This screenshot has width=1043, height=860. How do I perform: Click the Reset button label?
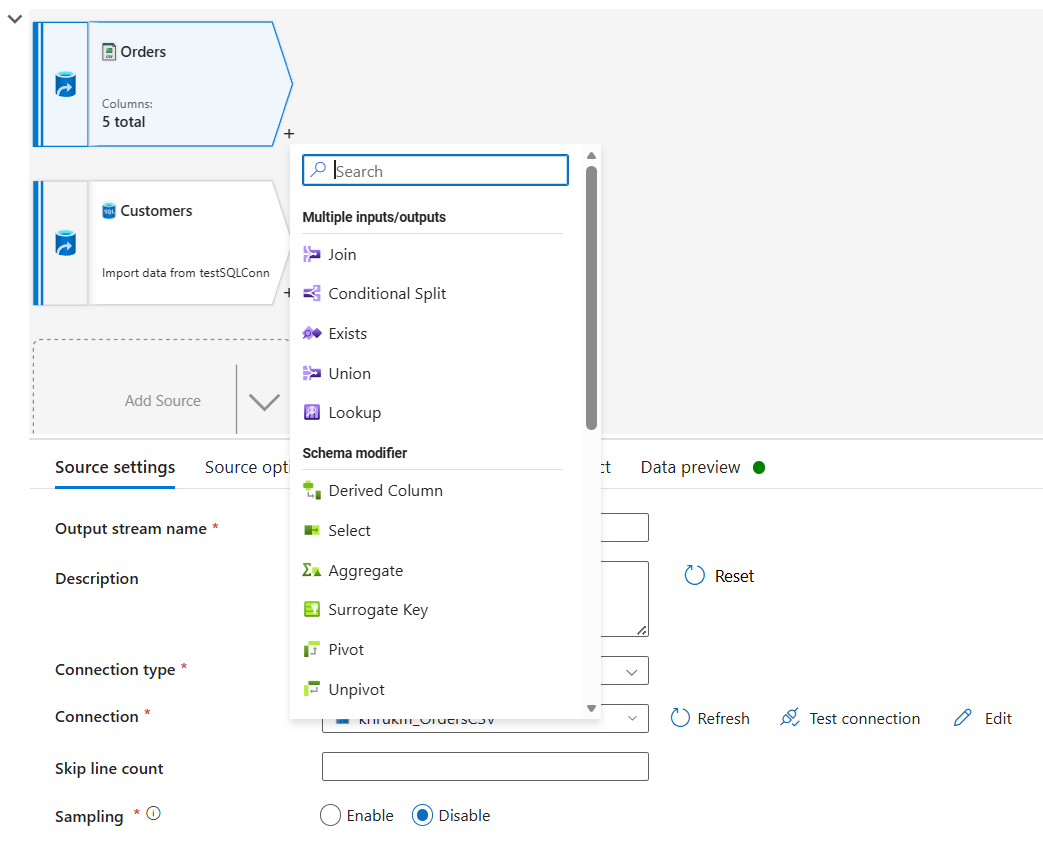pyautogui.click(x=734, y=576)
